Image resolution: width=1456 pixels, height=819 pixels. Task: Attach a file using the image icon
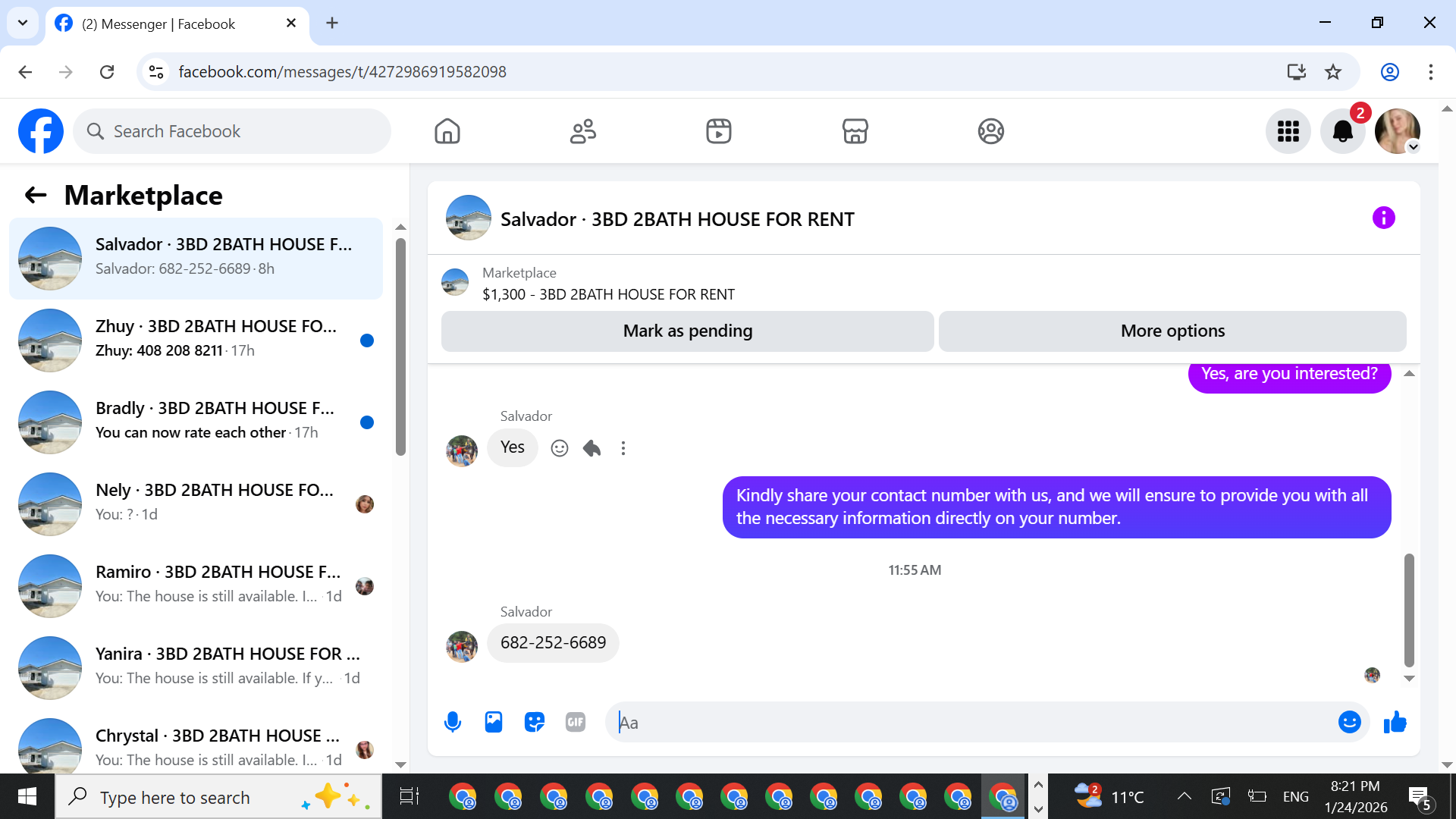point(494,722)
